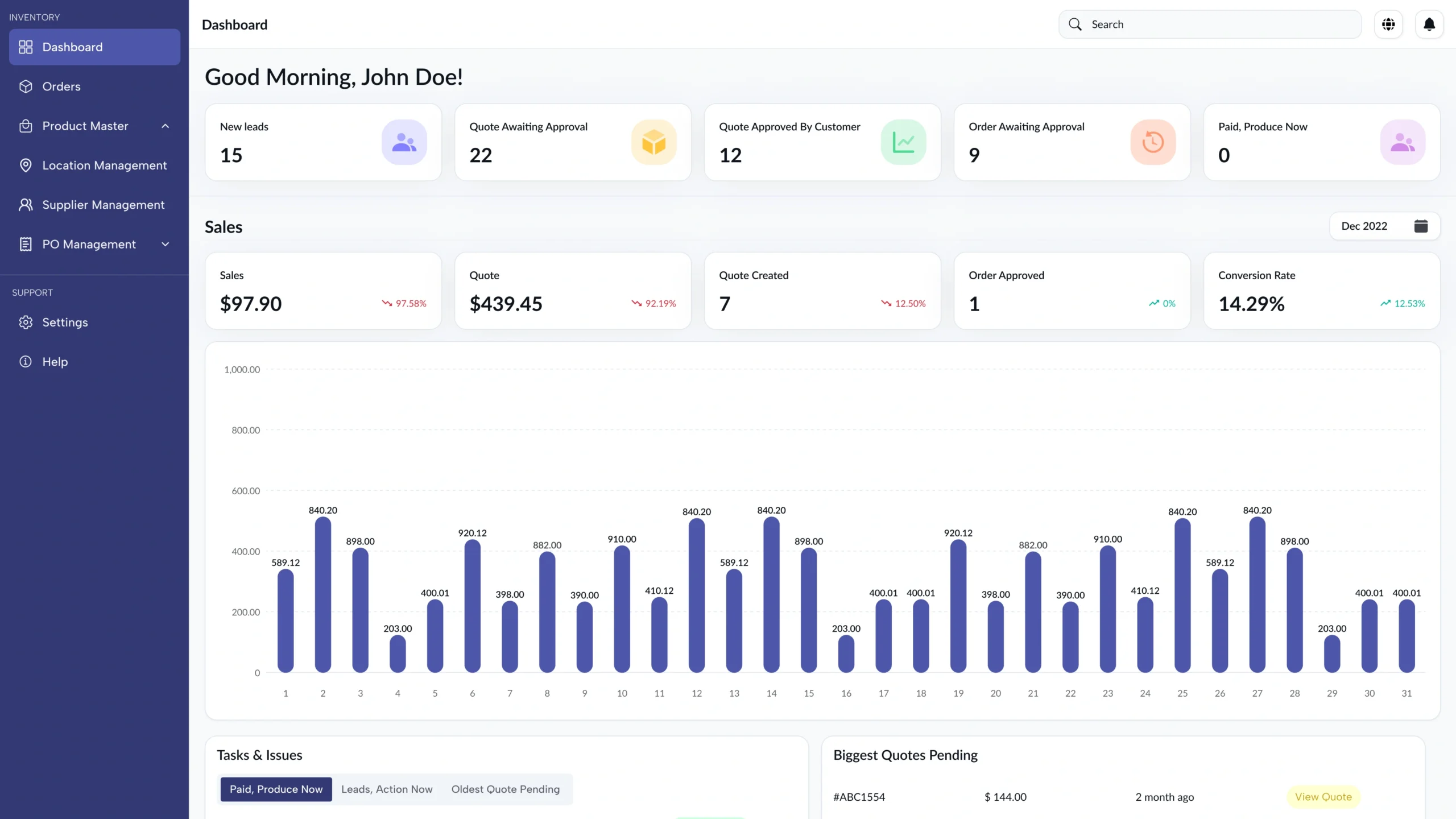Open the Settings sidebar link
Viewport: 1456px width, 819px height.
[65, 322]
